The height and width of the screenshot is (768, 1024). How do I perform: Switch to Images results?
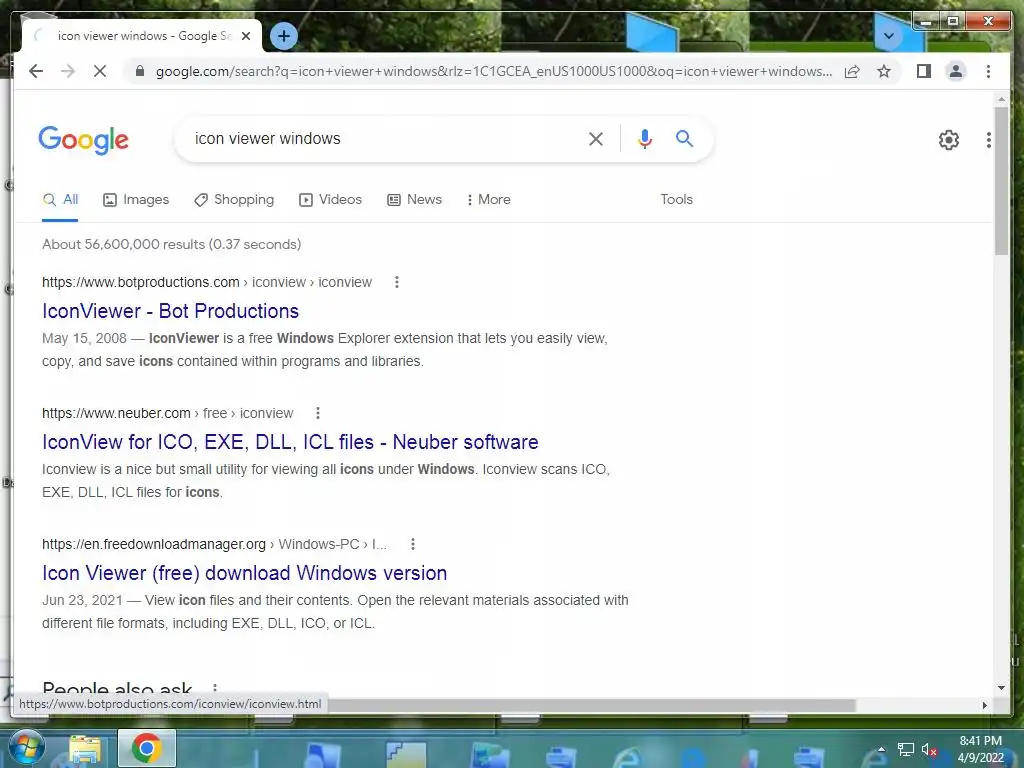click(x=136, y=200)
